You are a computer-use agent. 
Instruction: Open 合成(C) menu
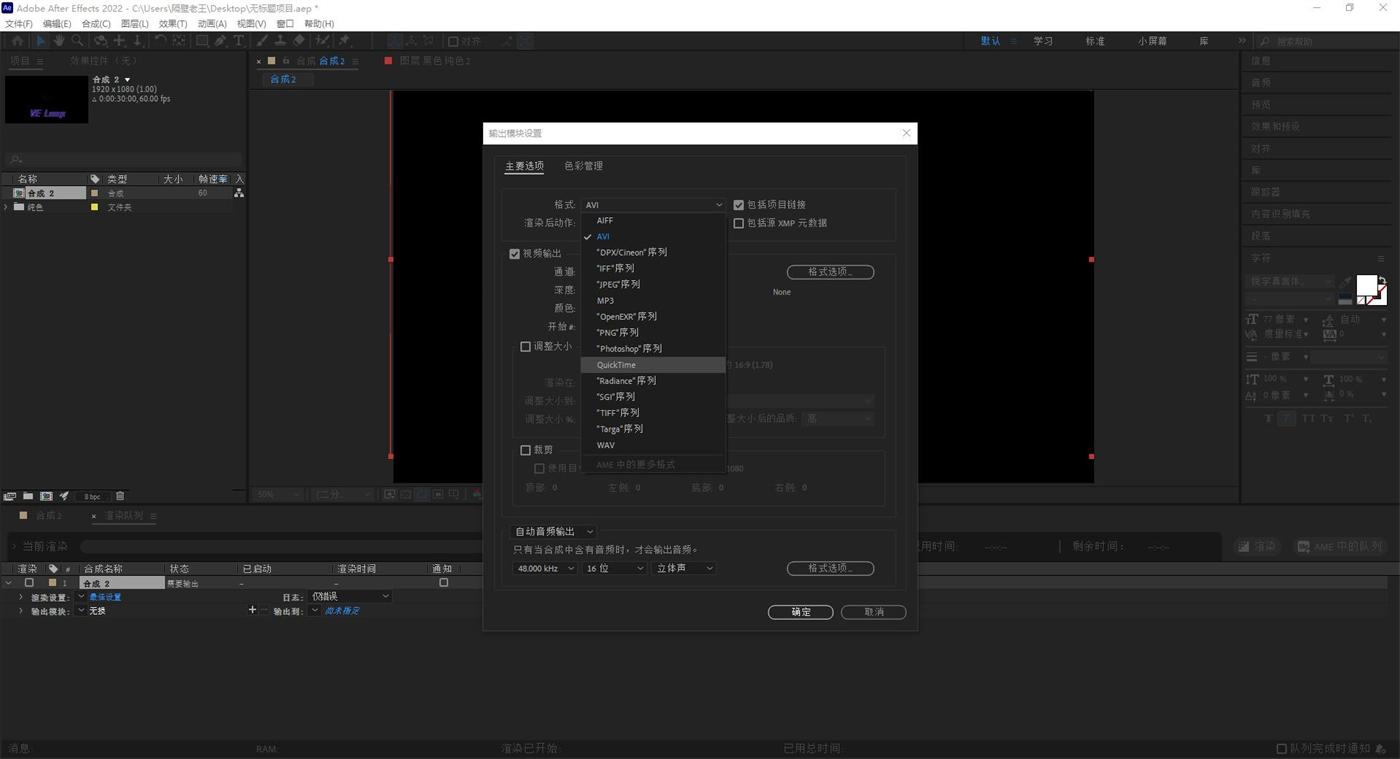(96, 24)
